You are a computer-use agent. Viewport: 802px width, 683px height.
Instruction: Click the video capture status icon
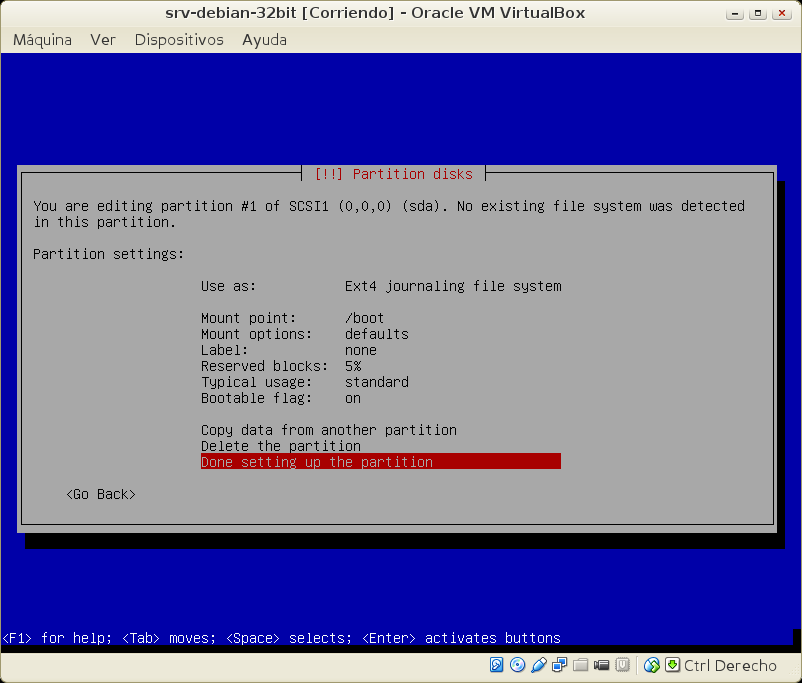click(602, 665)
